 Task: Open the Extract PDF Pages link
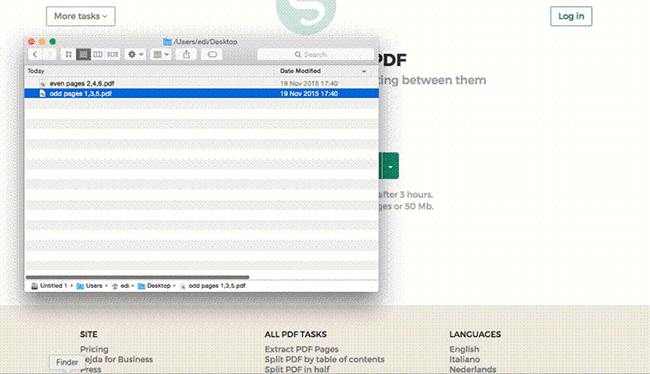tap(301, 349)
